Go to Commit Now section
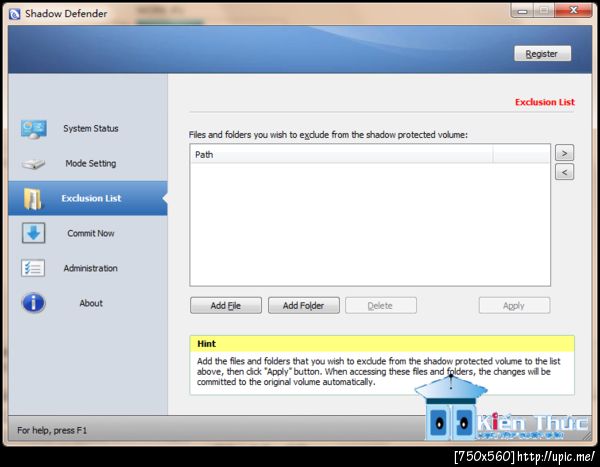Viewport: 600px width, 467px height. click(x=91, y=233)
